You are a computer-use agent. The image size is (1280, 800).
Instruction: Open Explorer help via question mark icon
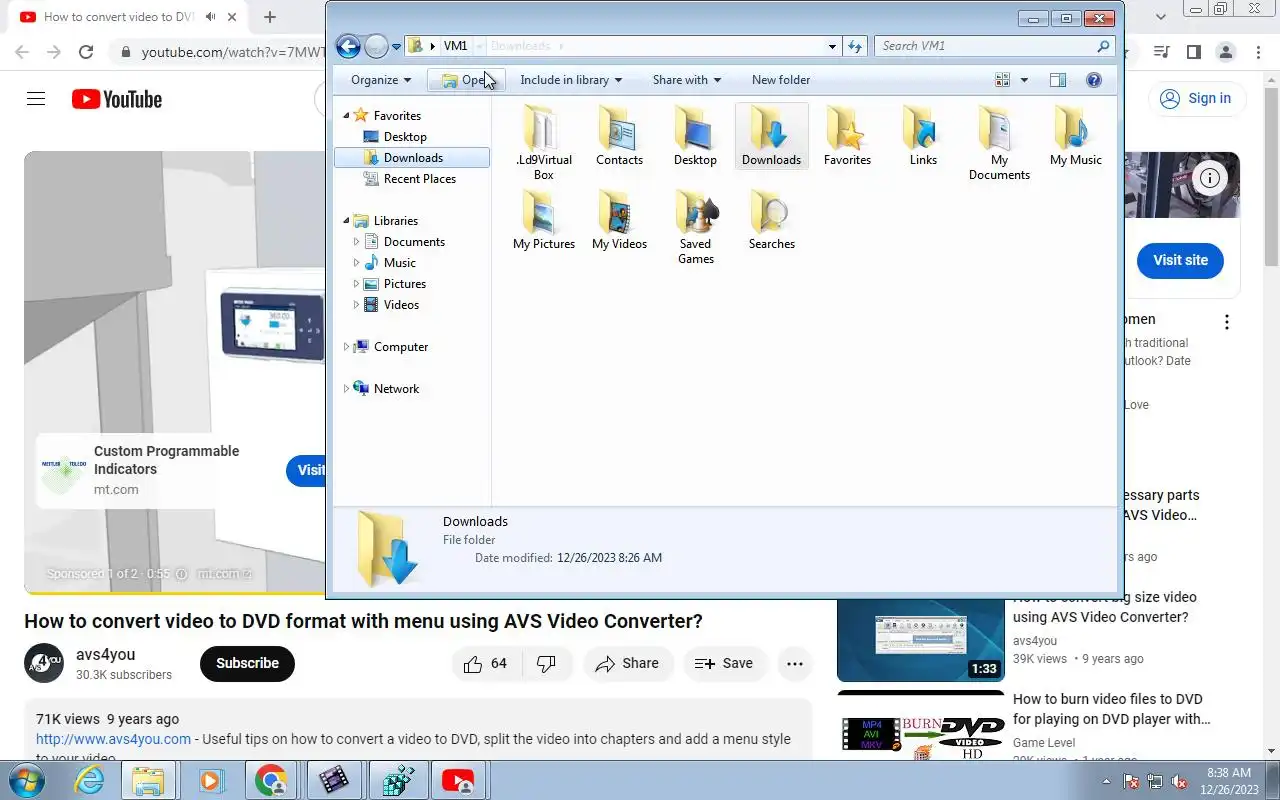point(1094,80)
